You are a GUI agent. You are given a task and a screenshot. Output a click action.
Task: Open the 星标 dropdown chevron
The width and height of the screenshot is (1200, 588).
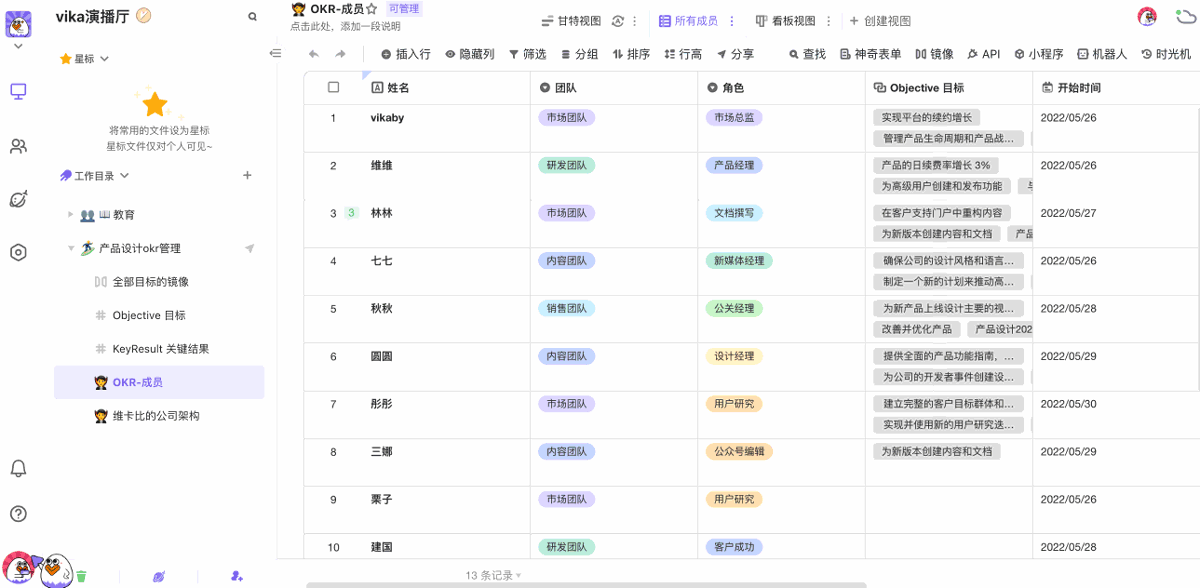(104, 59)
